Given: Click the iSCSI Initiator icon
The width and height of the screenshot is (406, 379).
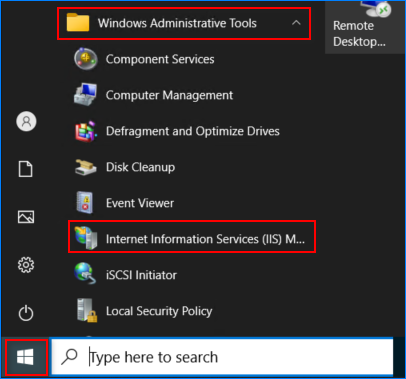Looking at the screenshot, I should (x=85, y=274).
